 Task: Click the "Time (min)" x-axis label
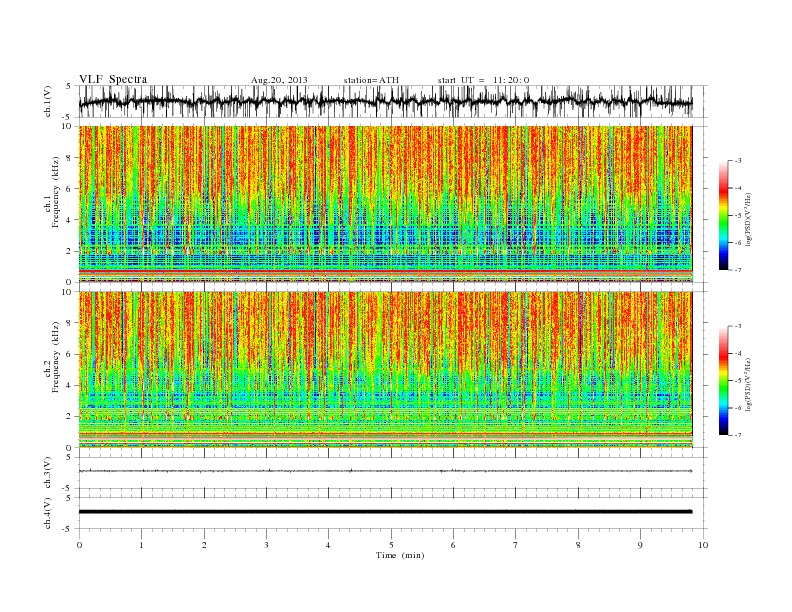[400, 555]
